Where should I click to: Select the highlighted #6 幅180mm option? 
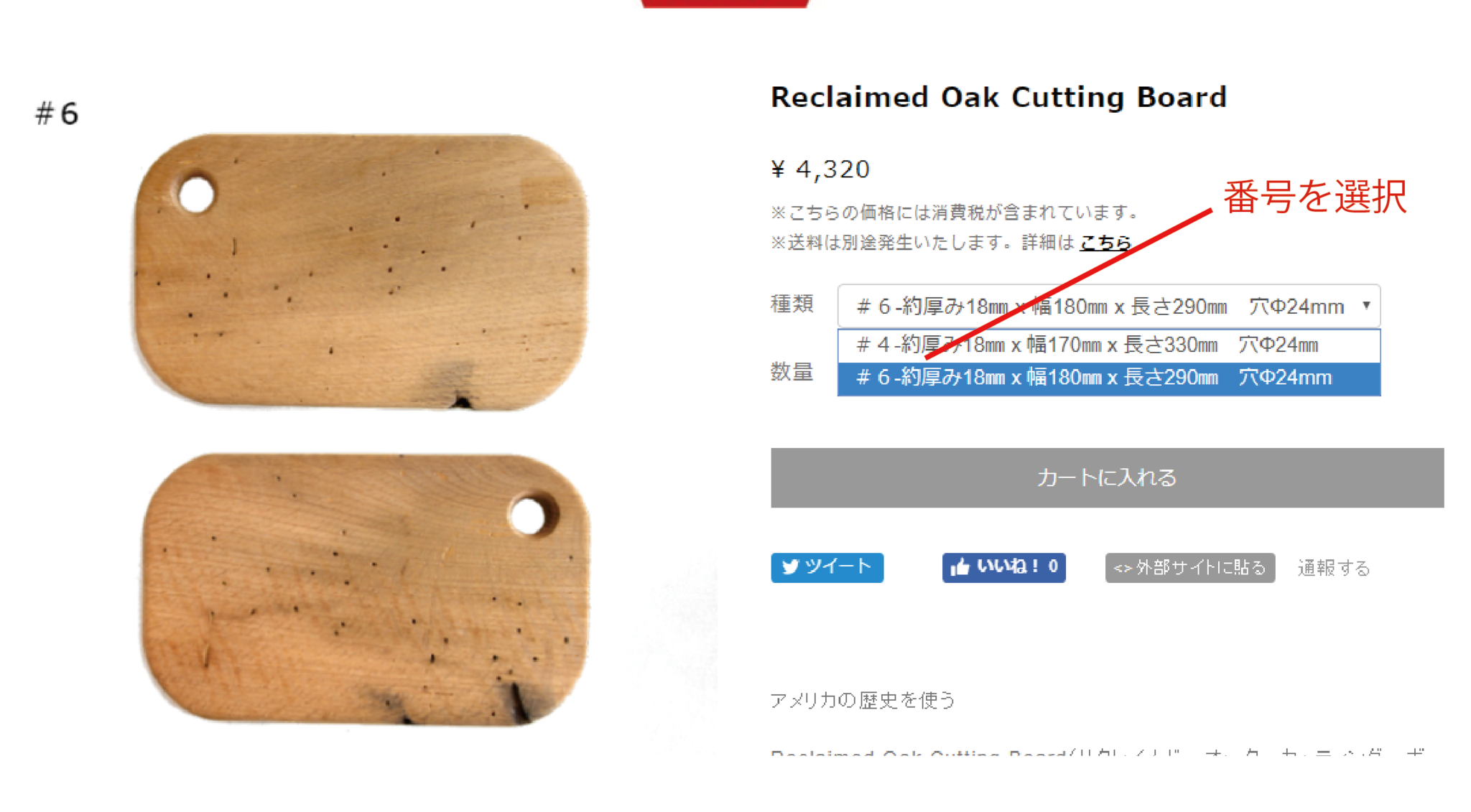pyautogui.click(x=1109, y=378)
